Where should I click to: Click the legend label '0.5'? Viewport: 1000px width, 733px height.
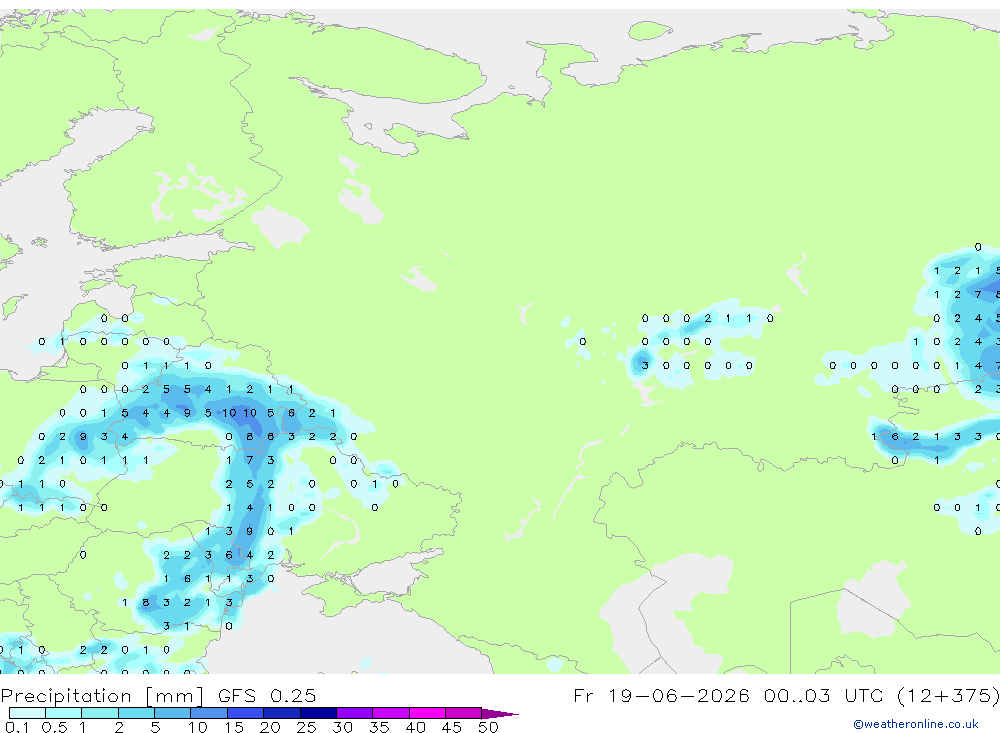[54, 727]
